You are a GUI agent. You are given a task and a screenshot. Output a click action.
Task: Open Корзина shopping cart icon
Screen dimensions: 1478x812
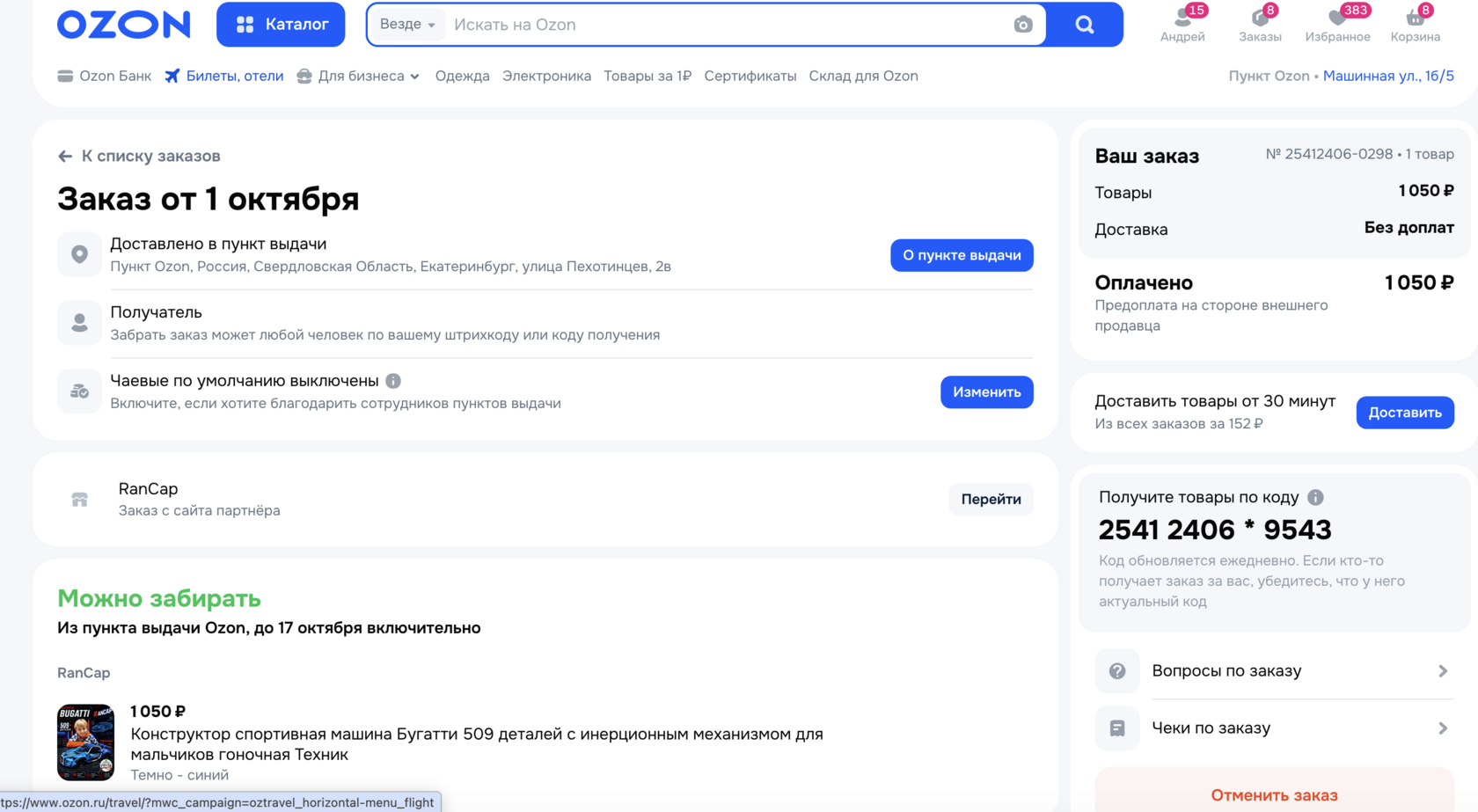(1415, 25)
